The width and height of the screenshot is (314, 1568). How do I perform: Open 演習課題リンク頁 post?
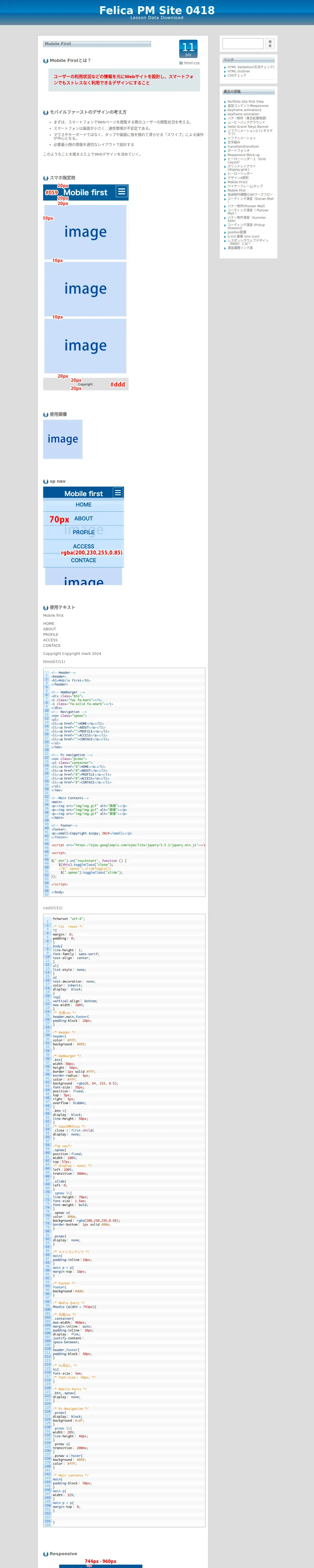point(240,248)
